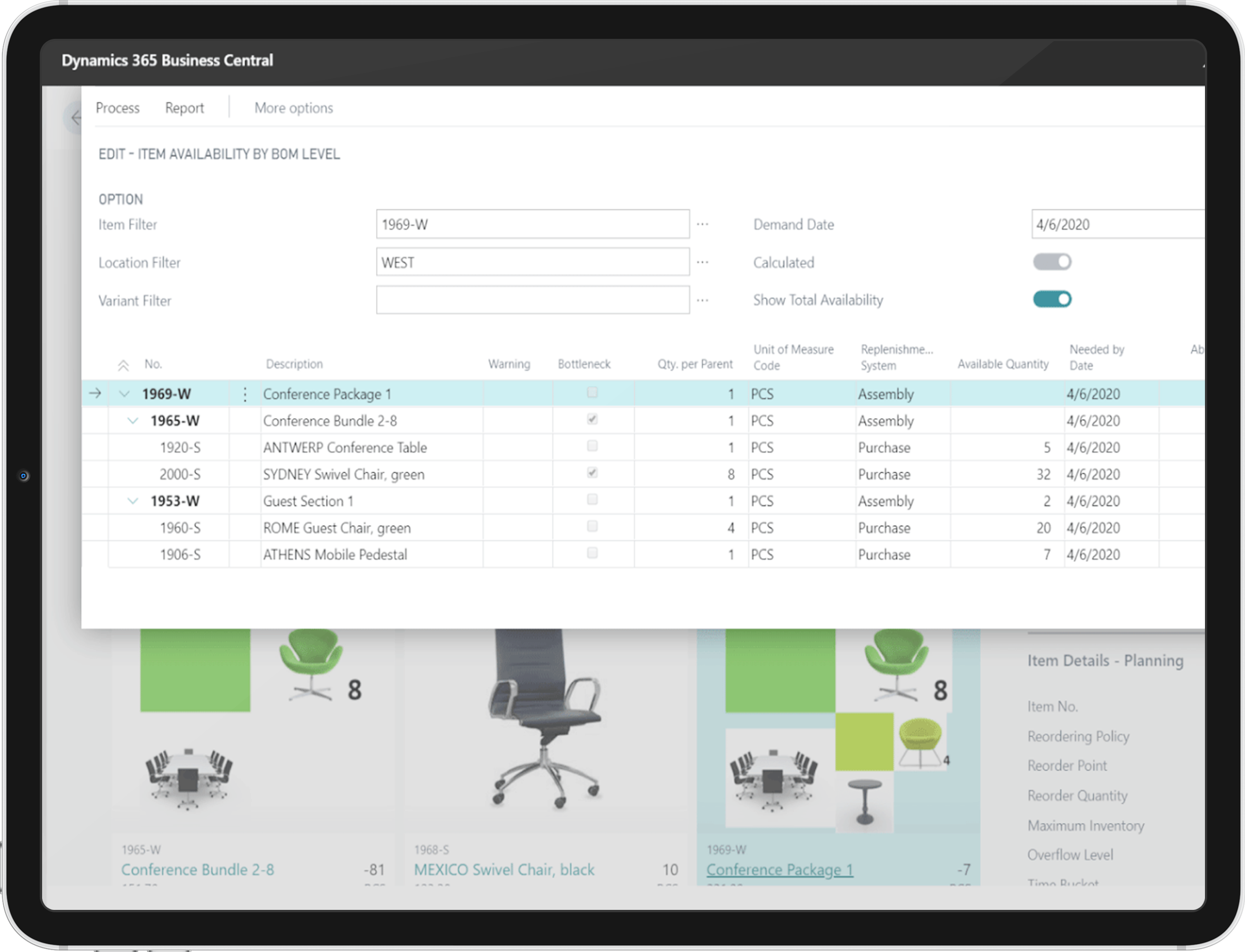
Task: Check Bottleneck box for ATHENS Mobile Pedestal
Action: click(592, 553)
